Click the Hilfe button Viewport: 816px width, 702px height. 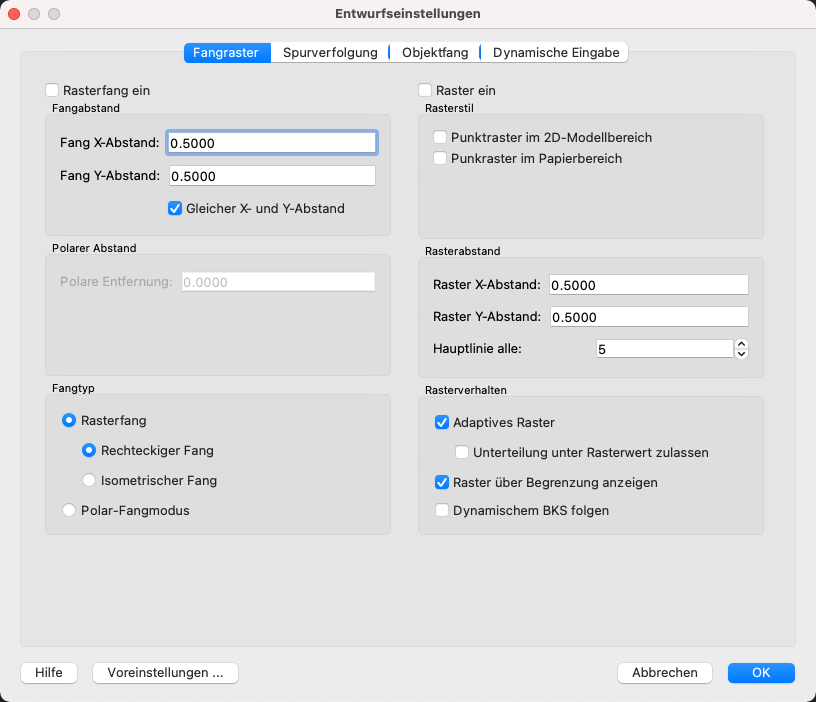49,673
